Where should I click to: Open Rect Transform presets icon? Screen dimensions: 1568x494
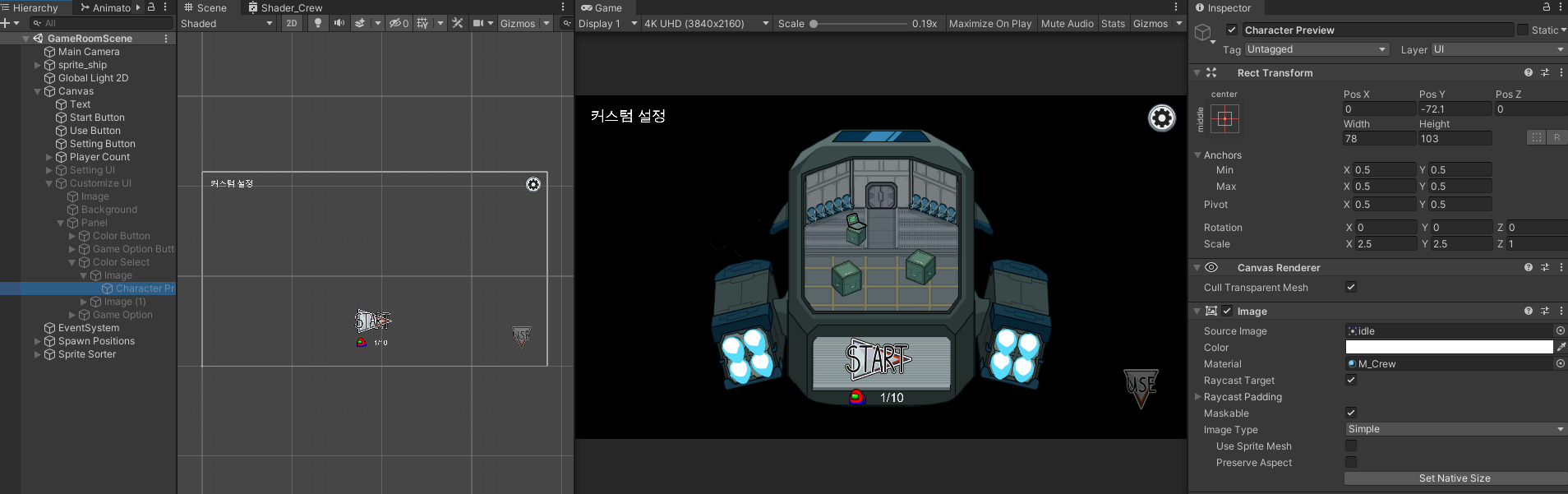[x=1545, y=72]
